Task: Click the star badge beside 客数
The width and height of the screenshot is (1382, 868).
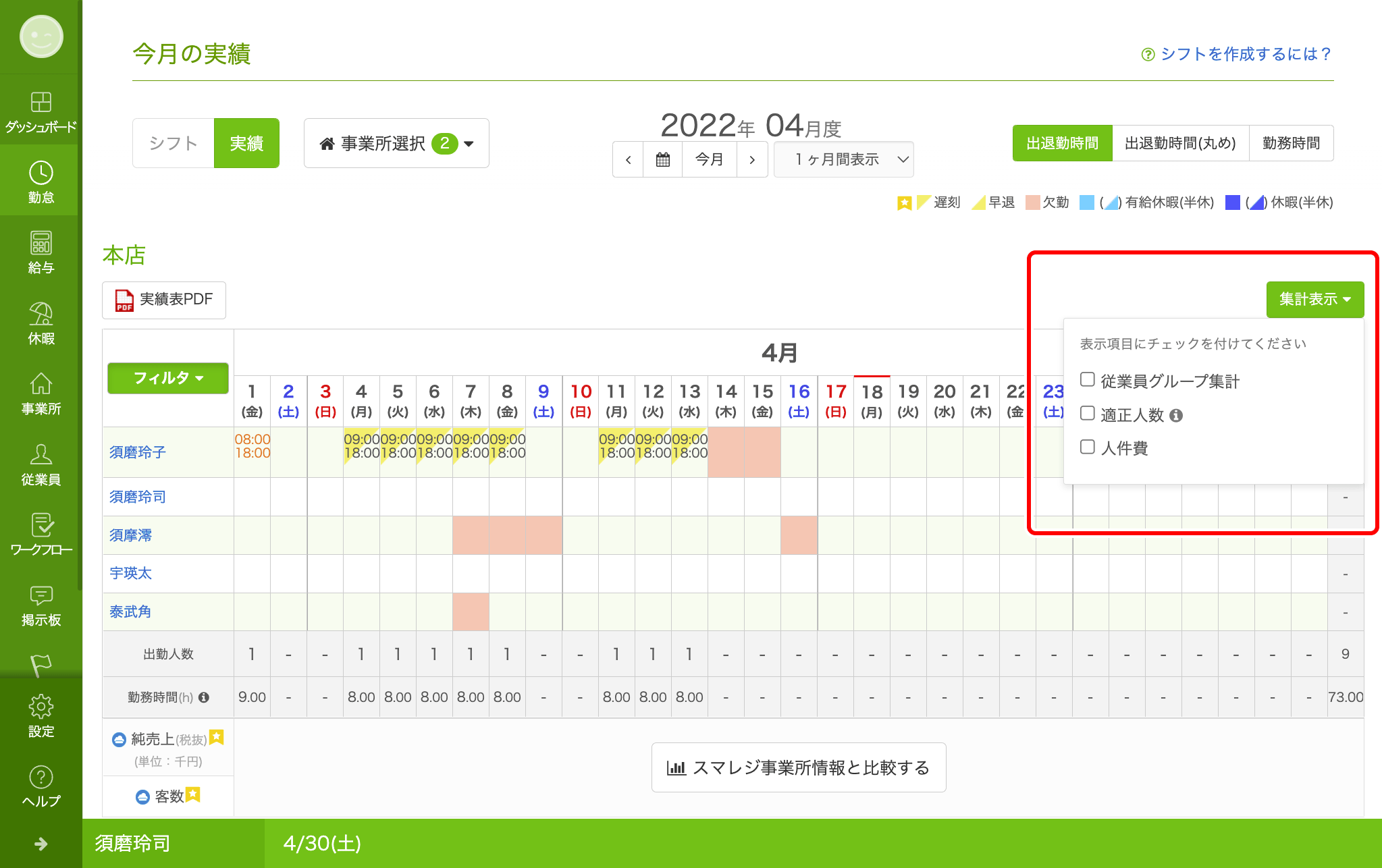Action: pyautogui.click(x=193, y=794)
